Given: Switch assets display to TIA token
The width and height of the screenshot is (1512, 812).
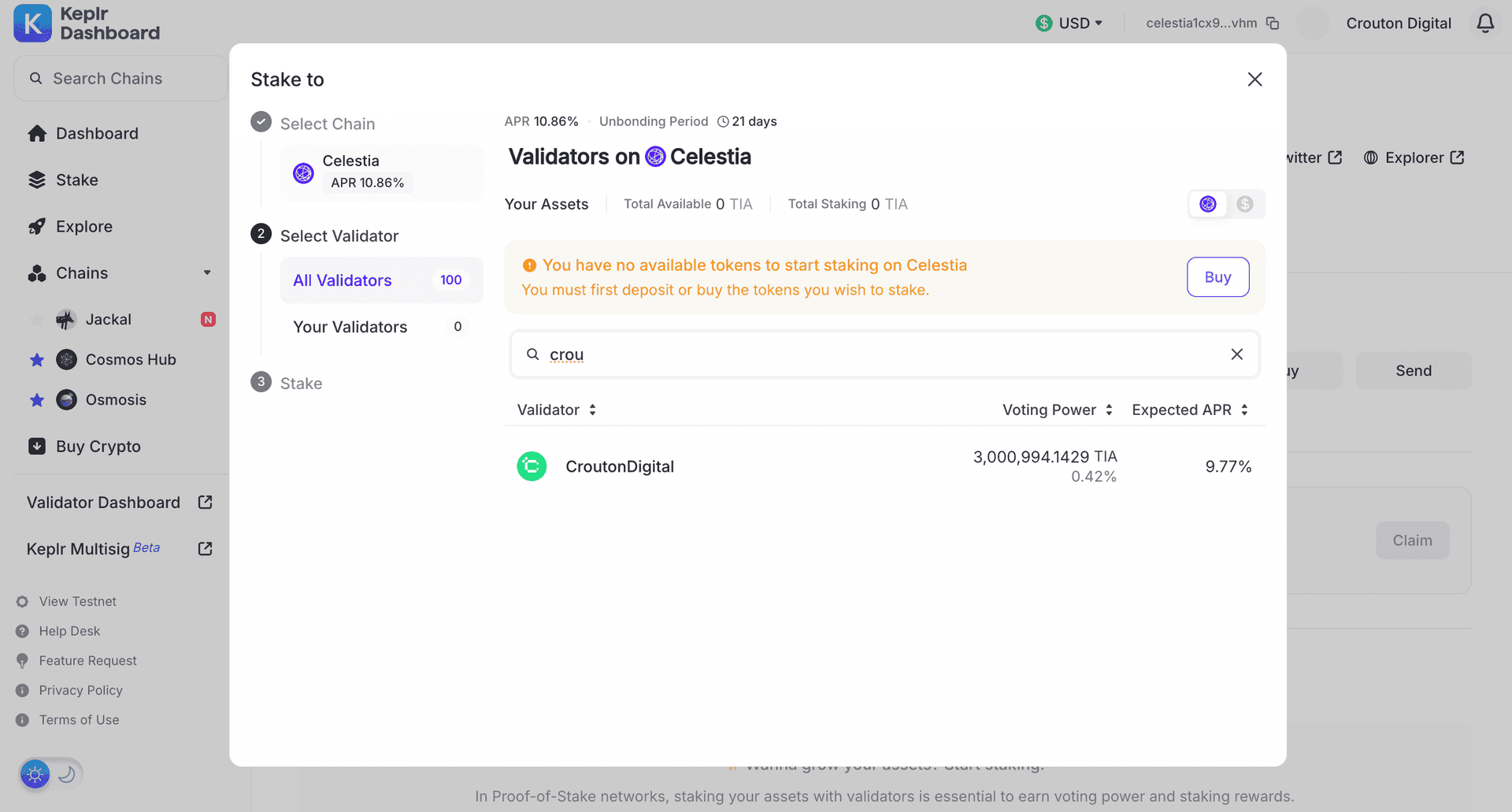Looking at the screenshot, I should 1208,204.
